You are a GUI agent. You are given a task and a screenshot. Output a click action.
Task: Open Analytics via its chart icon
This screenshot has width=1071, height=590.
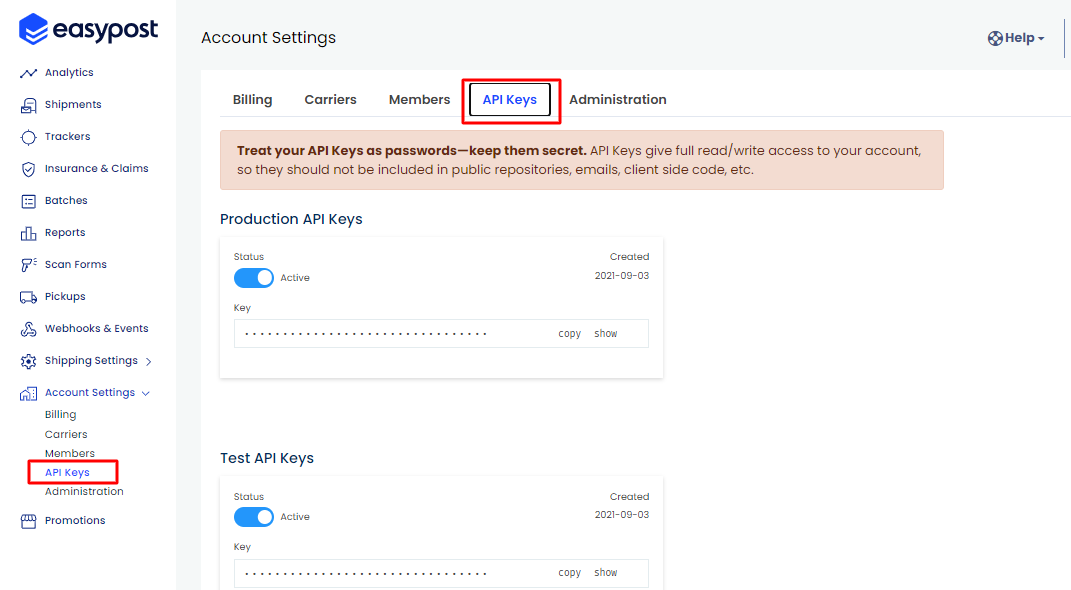28,73
